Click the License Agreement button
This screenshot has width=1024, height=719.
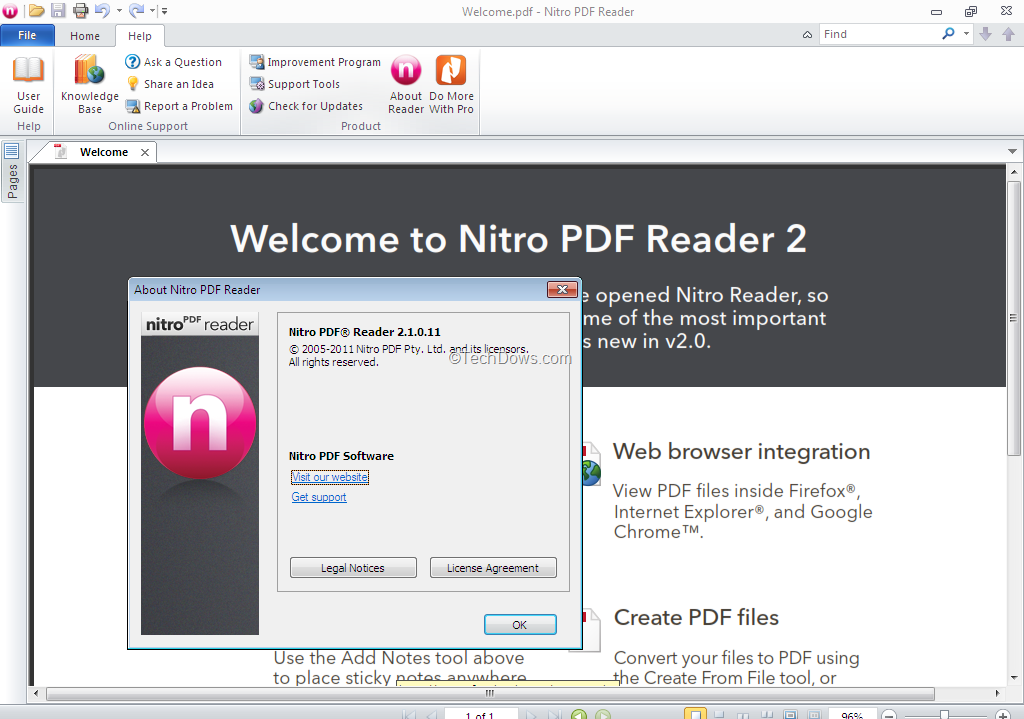[x=493, y=568]
